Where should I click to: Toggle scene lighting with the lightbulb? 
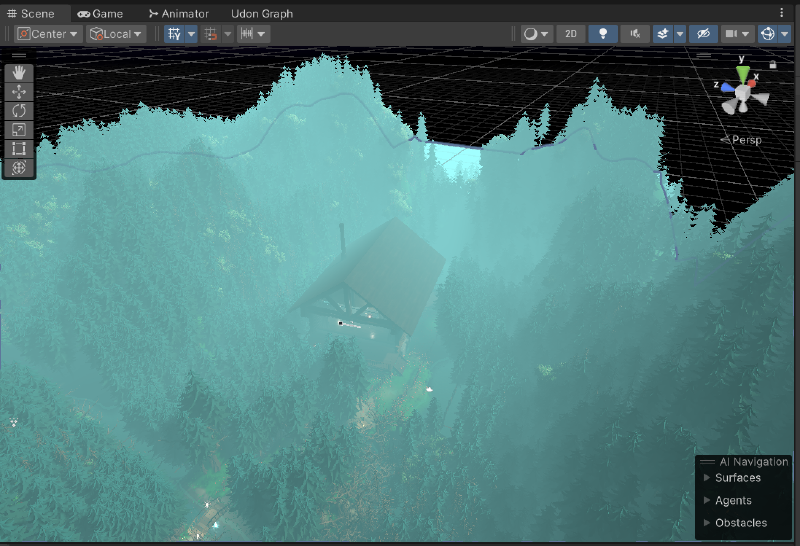point(603,34)
